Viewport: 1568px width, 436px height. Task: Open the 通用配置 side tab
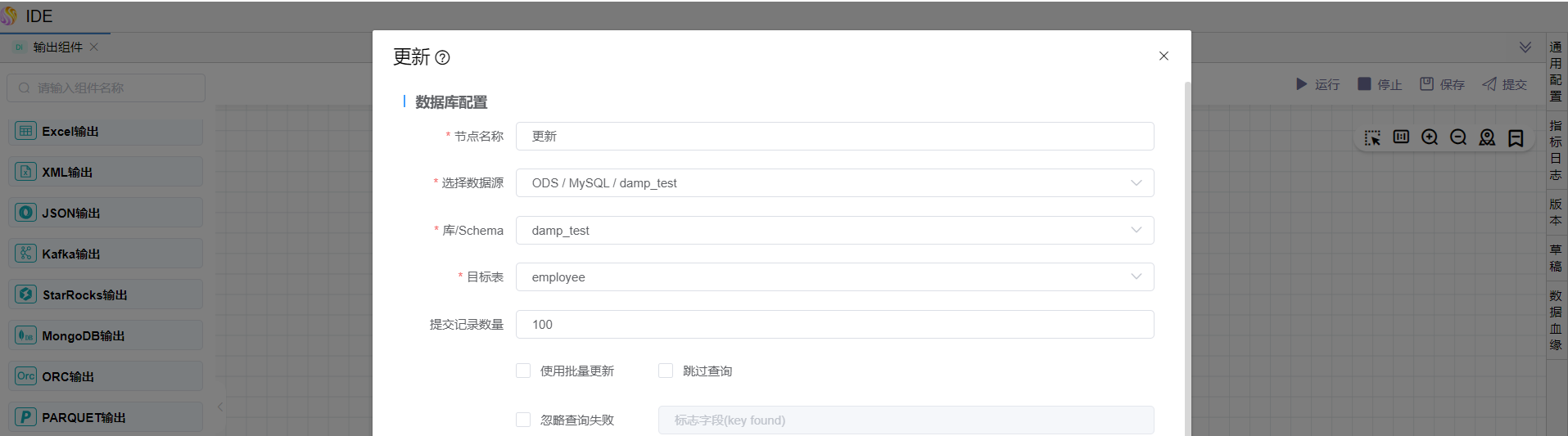pyautogui.click(x=1556, y=72)
